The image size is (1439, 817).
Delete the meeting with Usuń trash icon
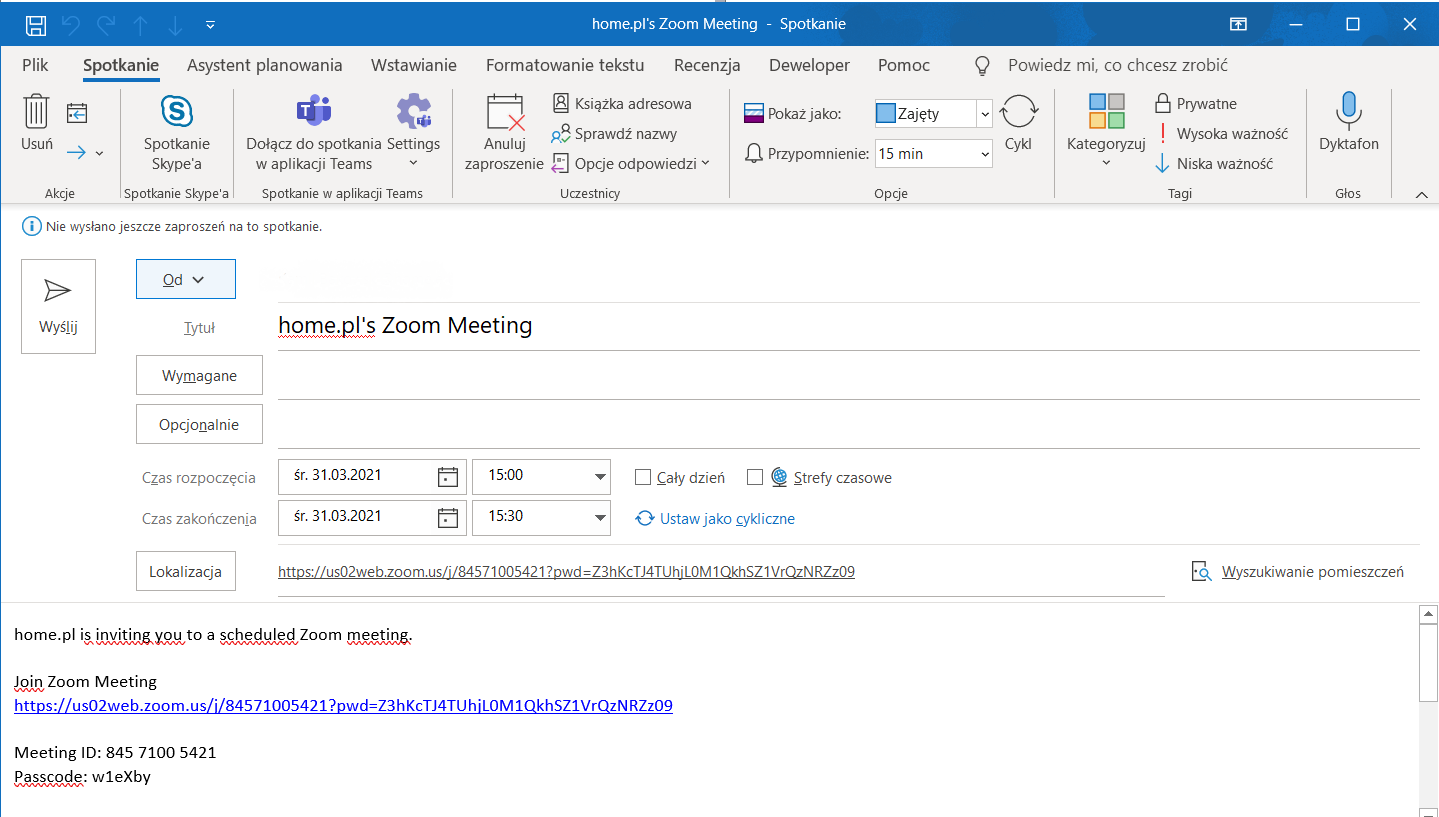coord(37,124)
